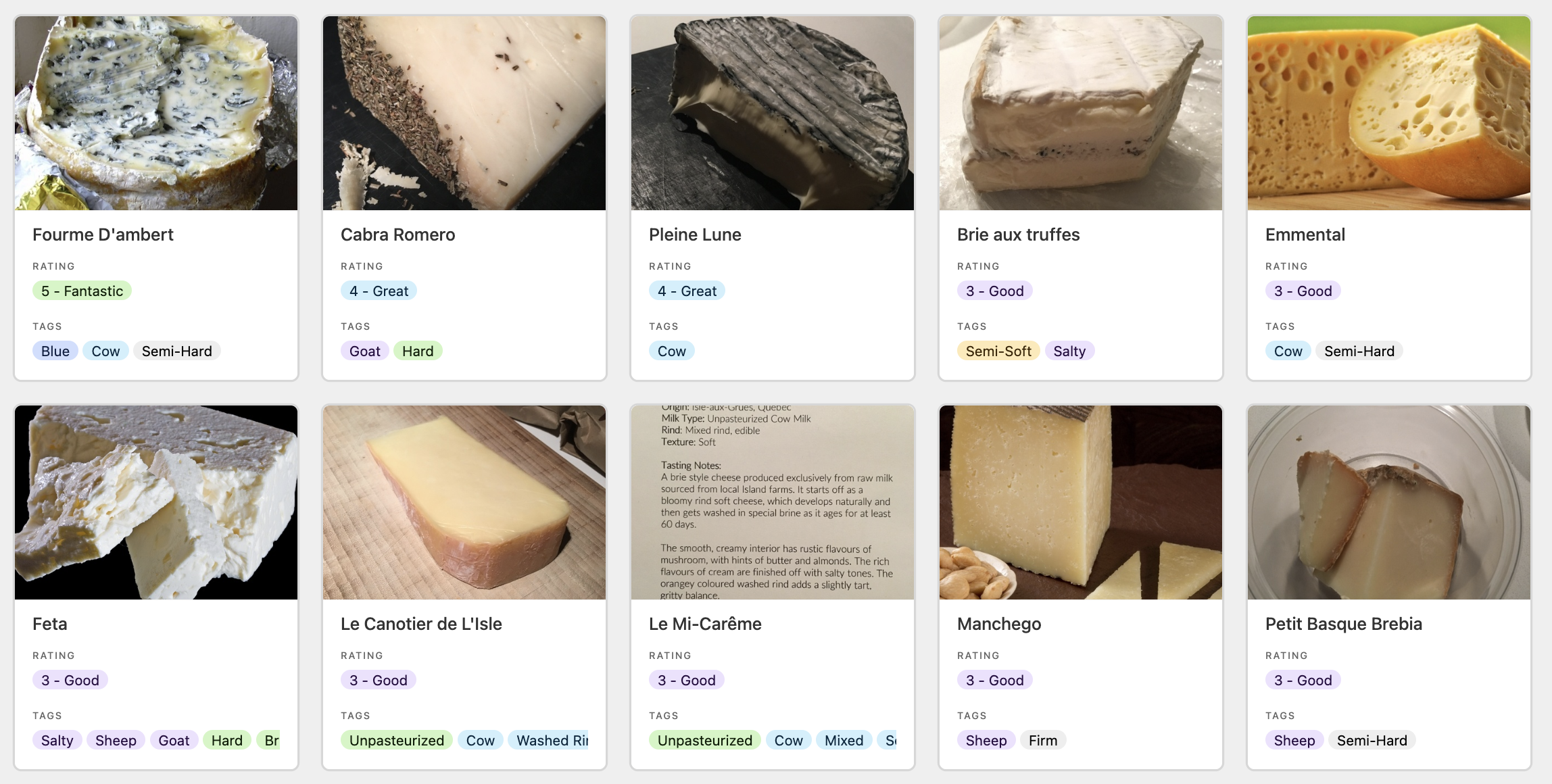Viewport: 1552px width, 784px height.
Task: Click the Semi-Hard tag on Emmental
Action: click(x=1359, y=351)
